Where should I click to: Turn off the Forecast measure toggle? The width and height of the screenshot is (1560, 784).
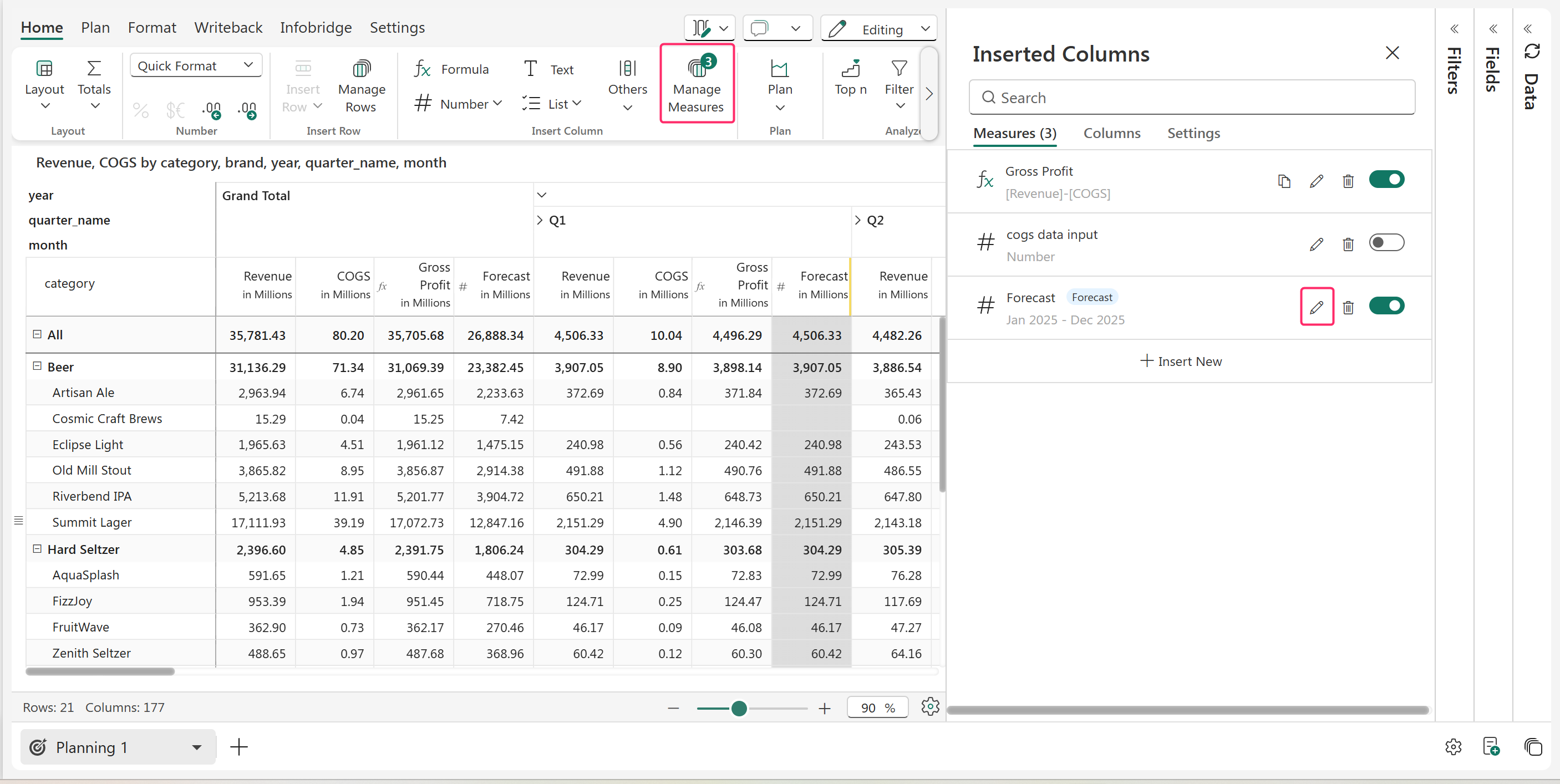[x=1386, y=306]
